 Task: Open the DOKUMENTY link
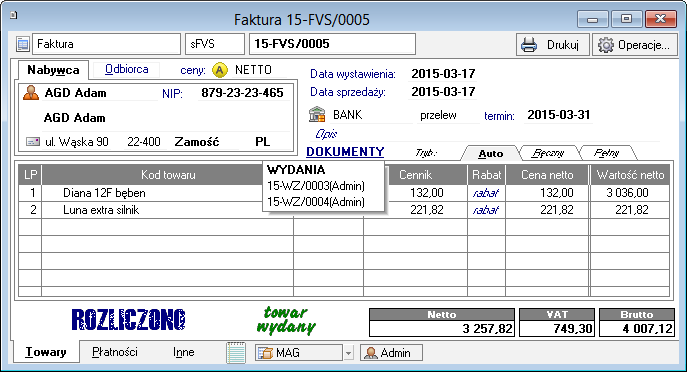(345, 152)
